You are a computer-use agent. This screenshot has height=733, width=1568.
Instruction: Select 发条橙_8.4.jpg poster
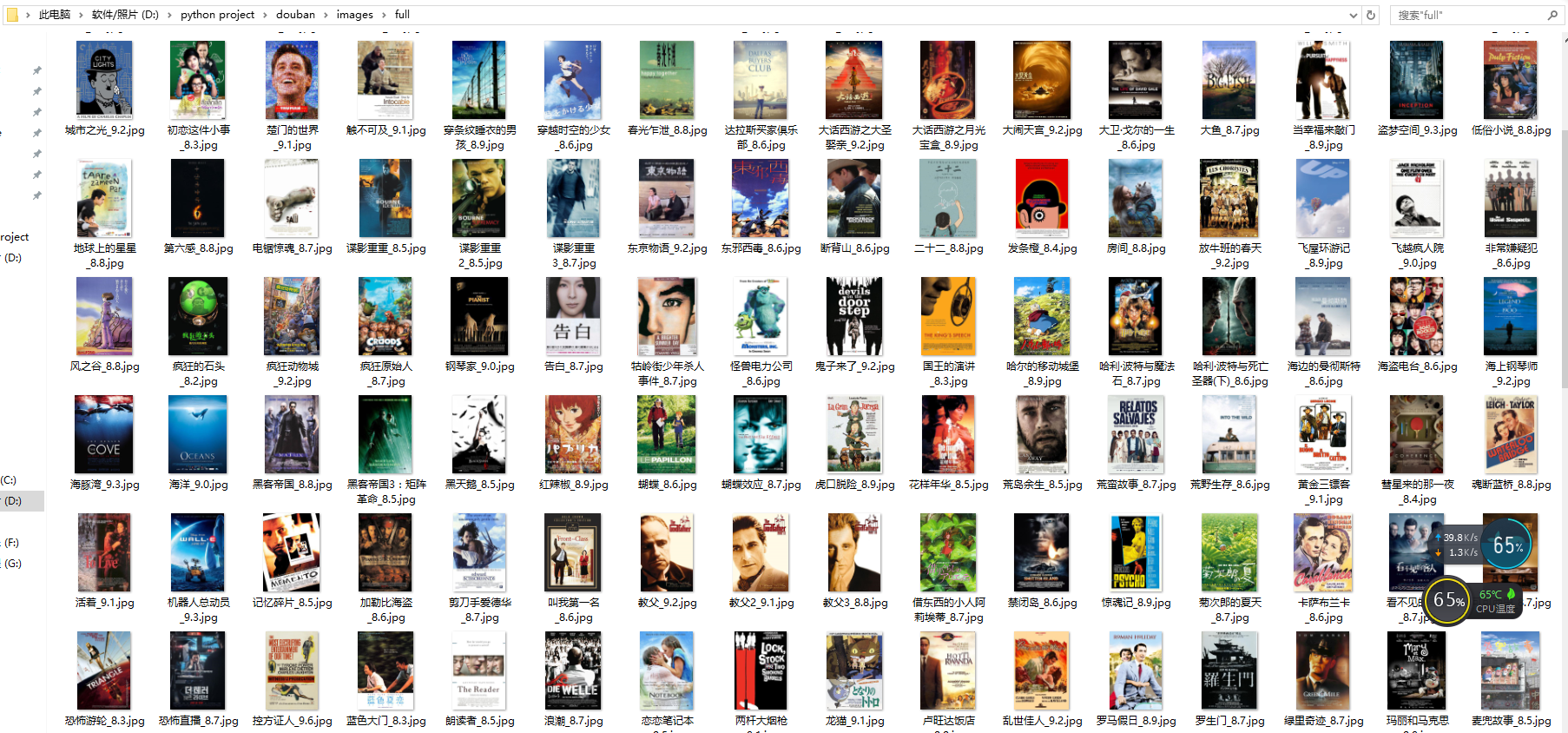(x=1042, y=198)
